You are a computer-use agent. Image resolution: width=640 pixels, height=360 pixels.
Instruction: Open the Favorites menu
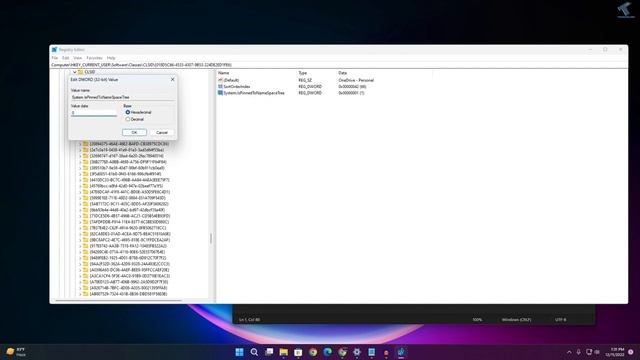(x=94, y=58)
